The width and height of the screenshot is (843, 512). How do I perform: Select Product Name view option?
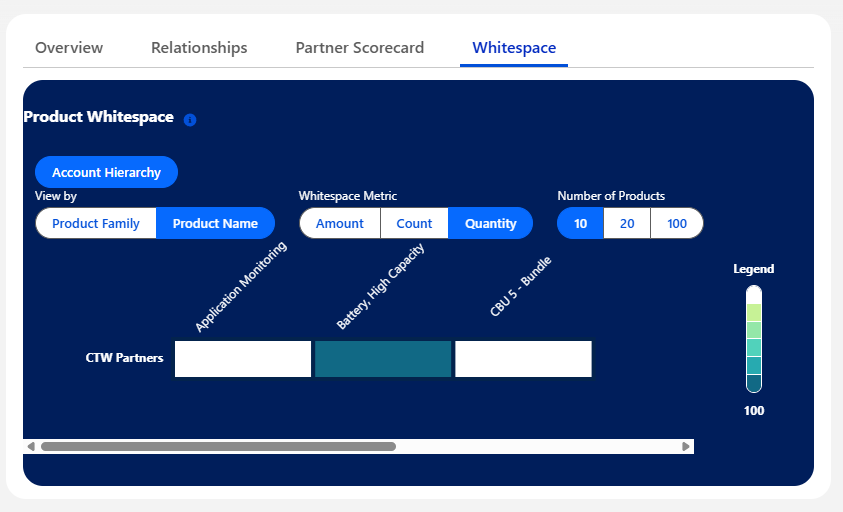click(x=215, y=223)
